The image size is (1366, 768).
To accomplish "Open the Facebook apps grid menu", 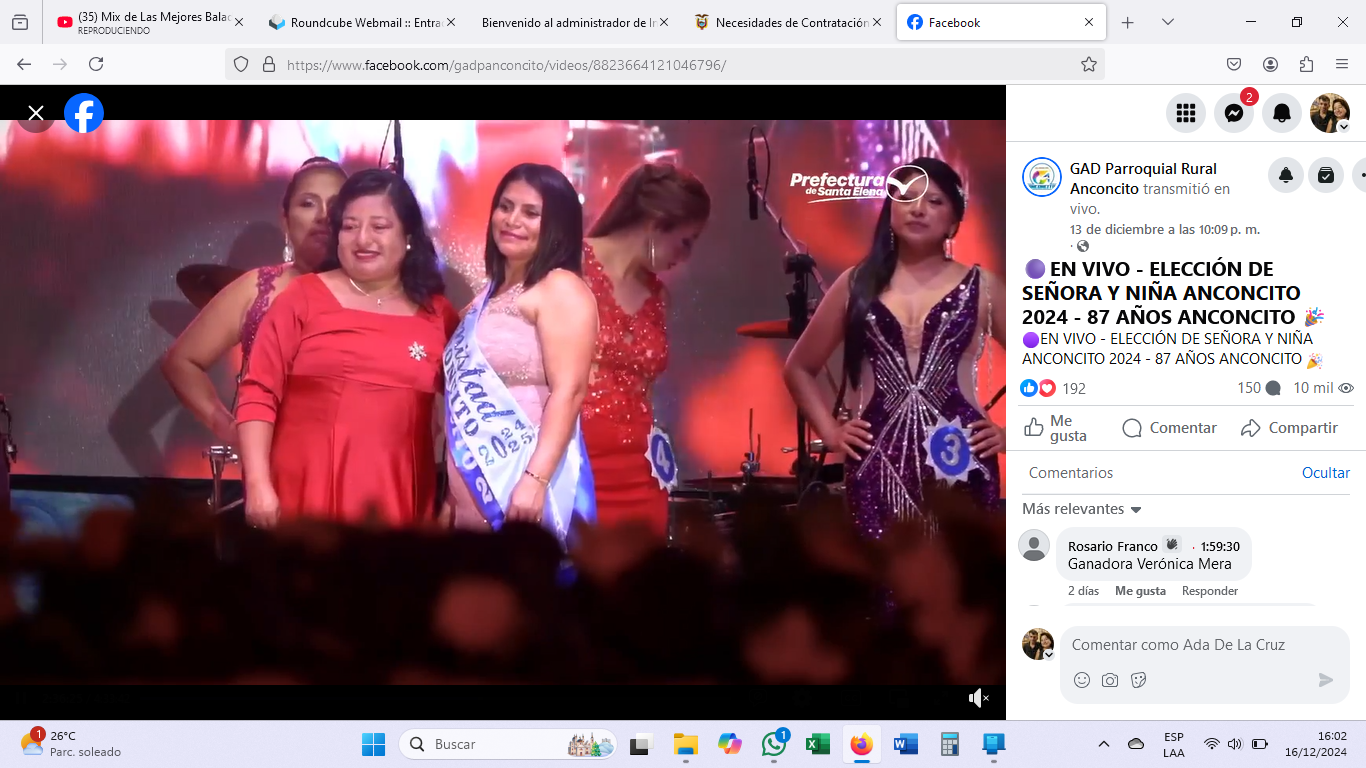I will (1186, 114).
